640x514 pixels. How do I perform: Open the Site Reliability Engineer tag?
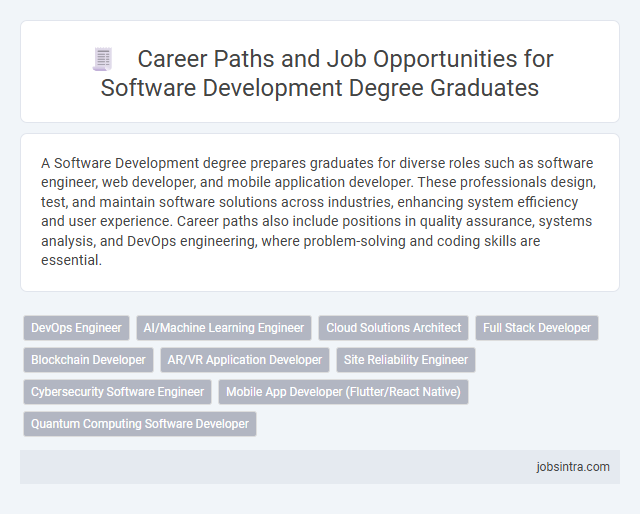[x=406, y=360]
